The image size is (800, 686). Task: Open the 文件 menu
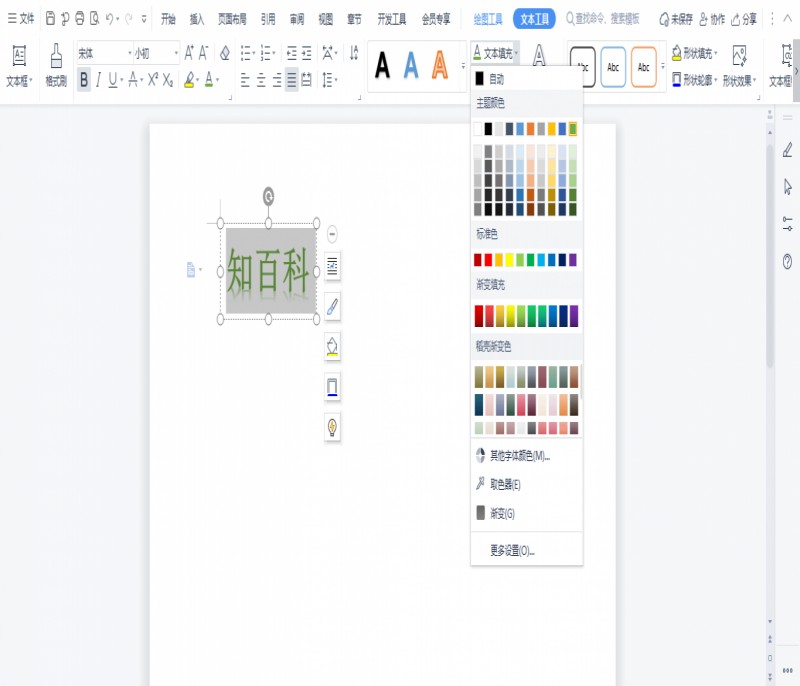coord(21,19)
